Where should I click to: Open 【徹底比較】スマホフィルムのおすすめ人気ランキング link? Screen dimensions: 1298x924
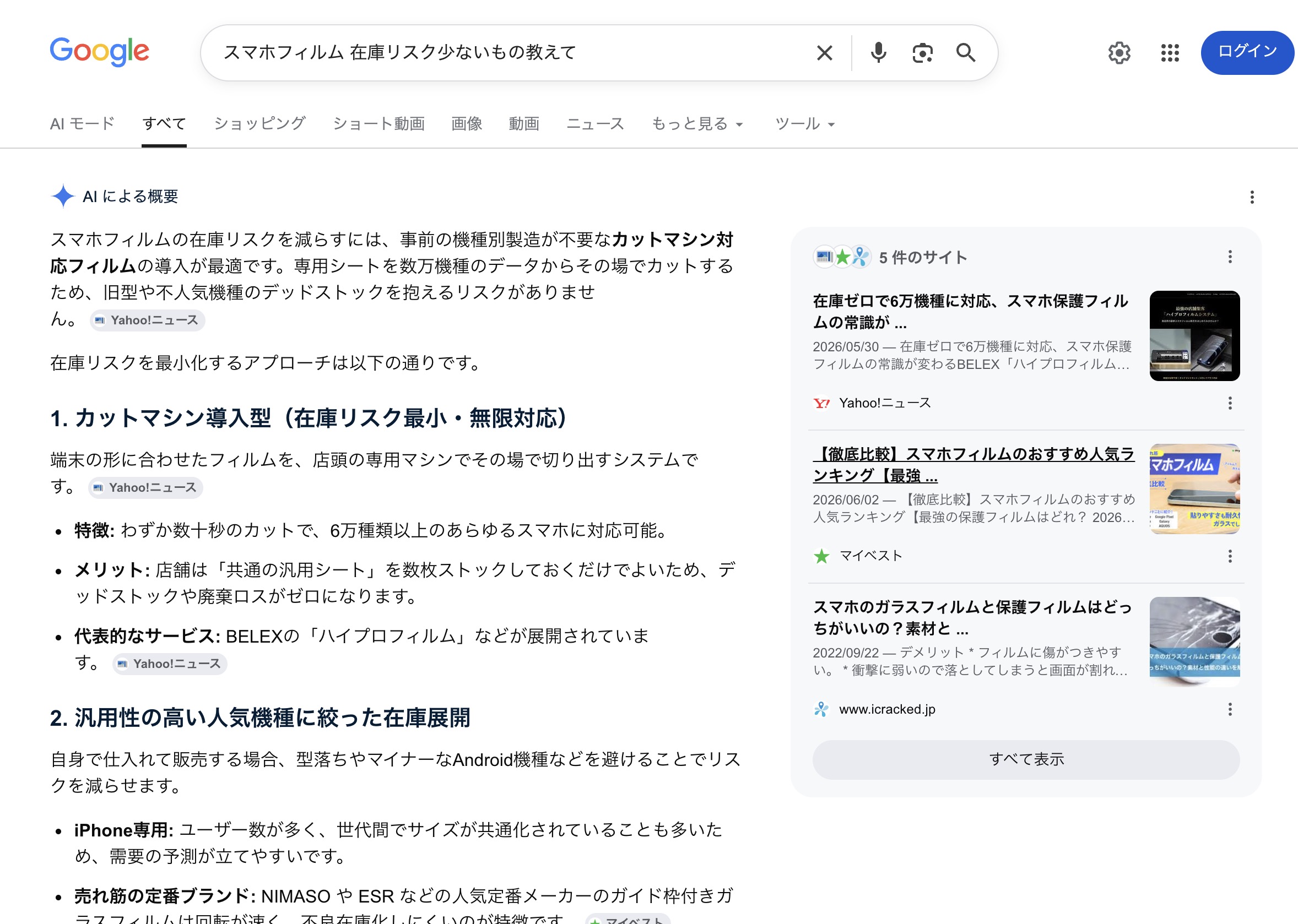click(973, 464)
